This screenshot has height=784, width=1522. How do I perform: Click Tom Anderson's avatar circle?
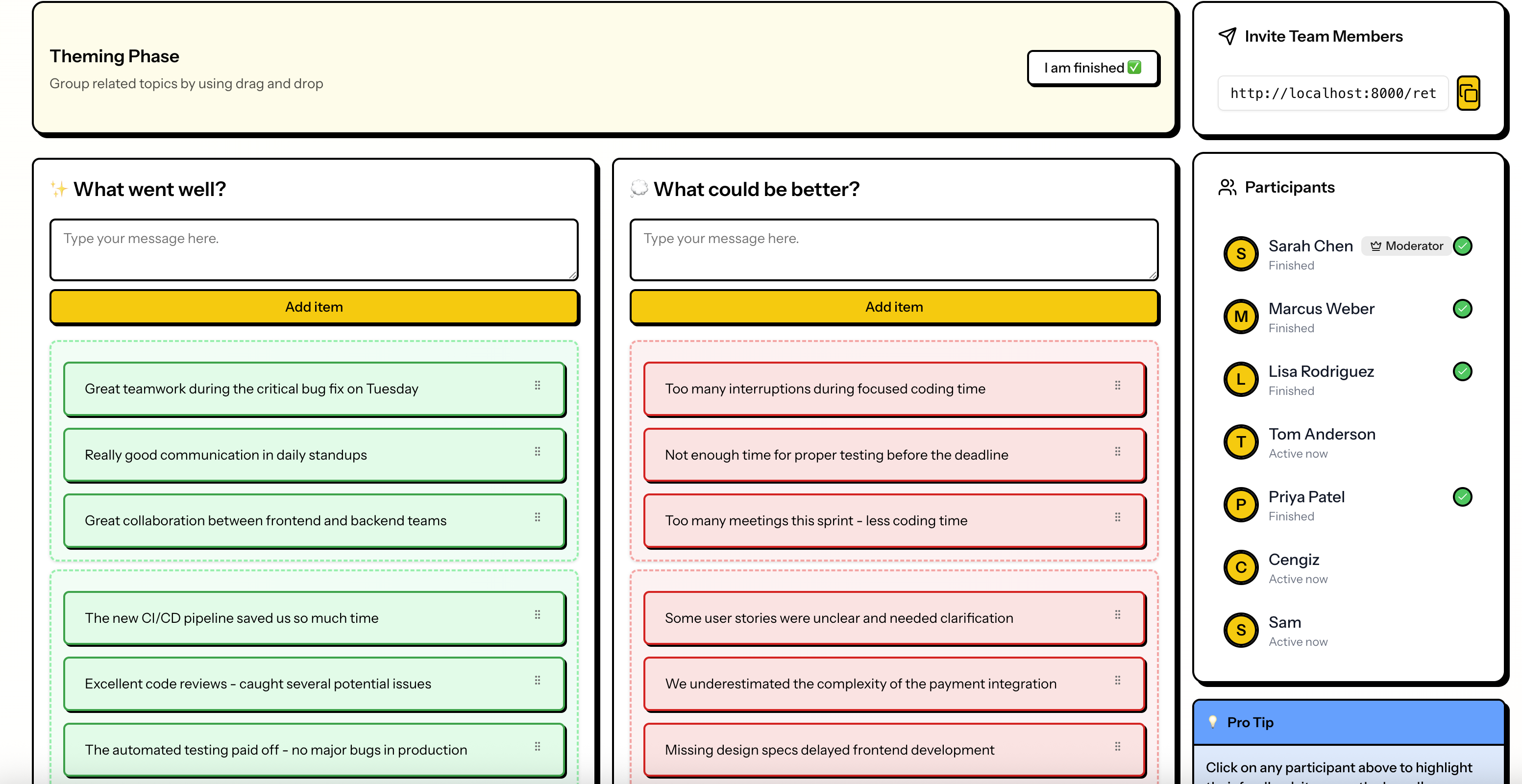click(x=1240, y=442)
